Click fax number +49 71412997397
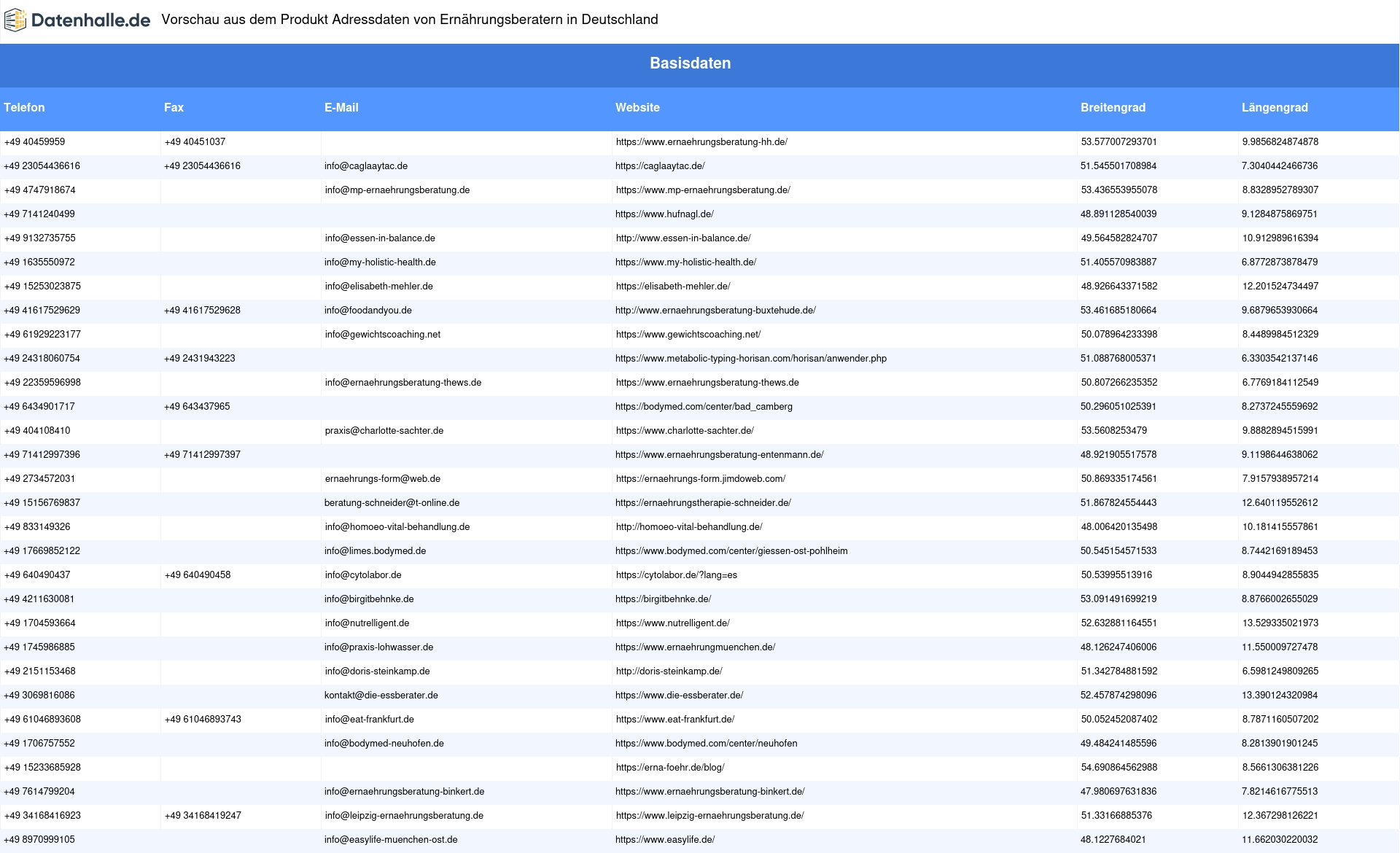 (x=202, y=455)
